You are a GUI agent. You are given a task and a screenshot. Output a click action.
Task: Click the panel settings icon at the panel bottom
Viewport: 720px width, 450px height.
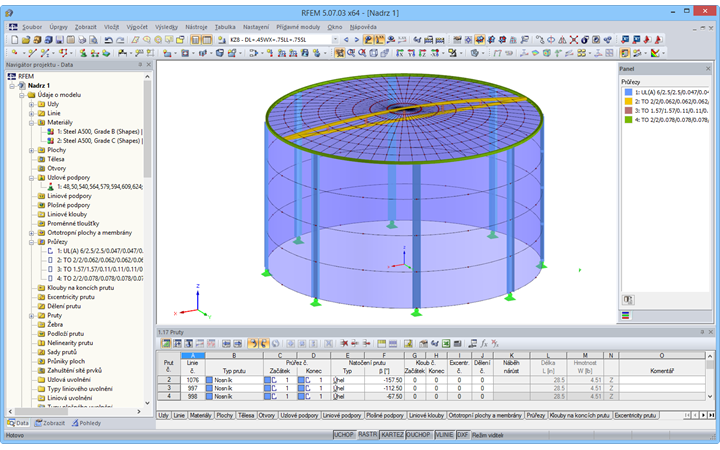(628, 300)
